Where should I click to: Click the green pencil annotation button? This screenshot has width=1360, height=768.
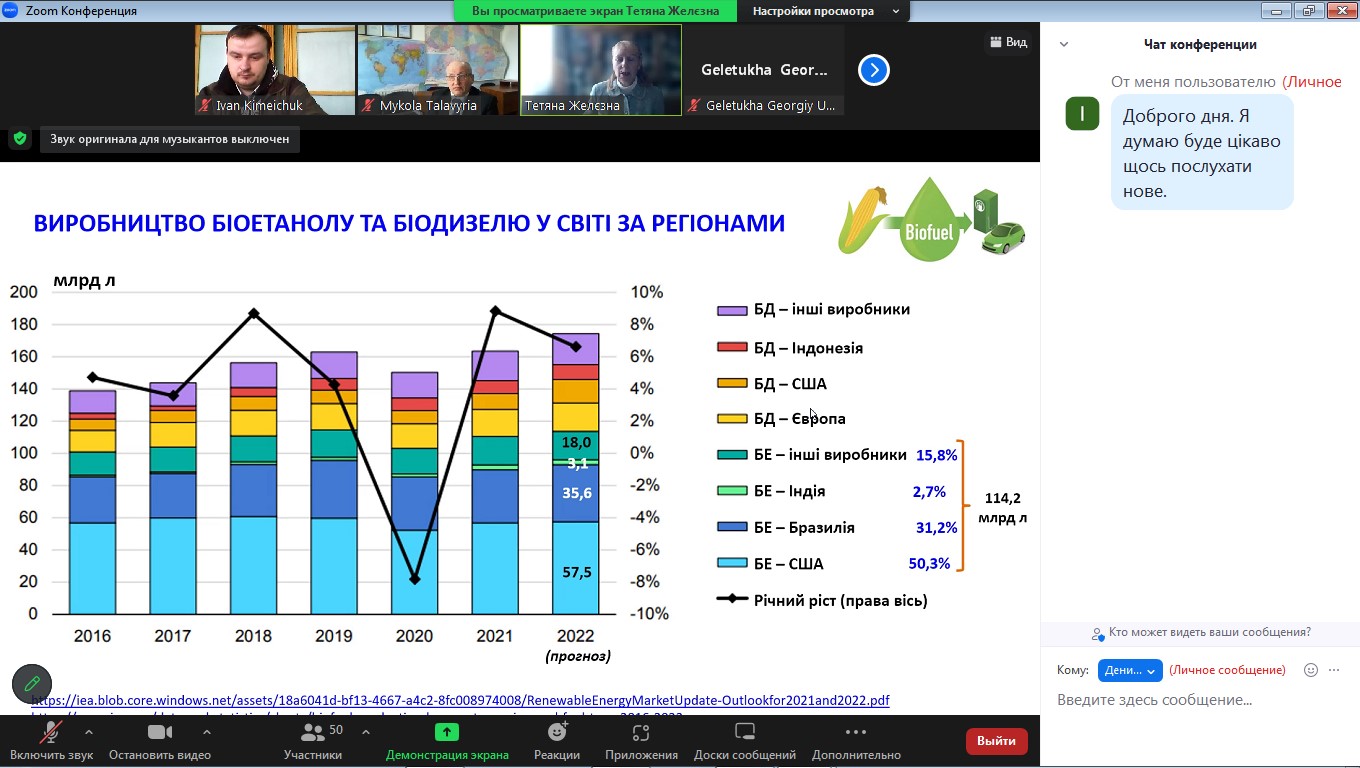click(32, 684)
